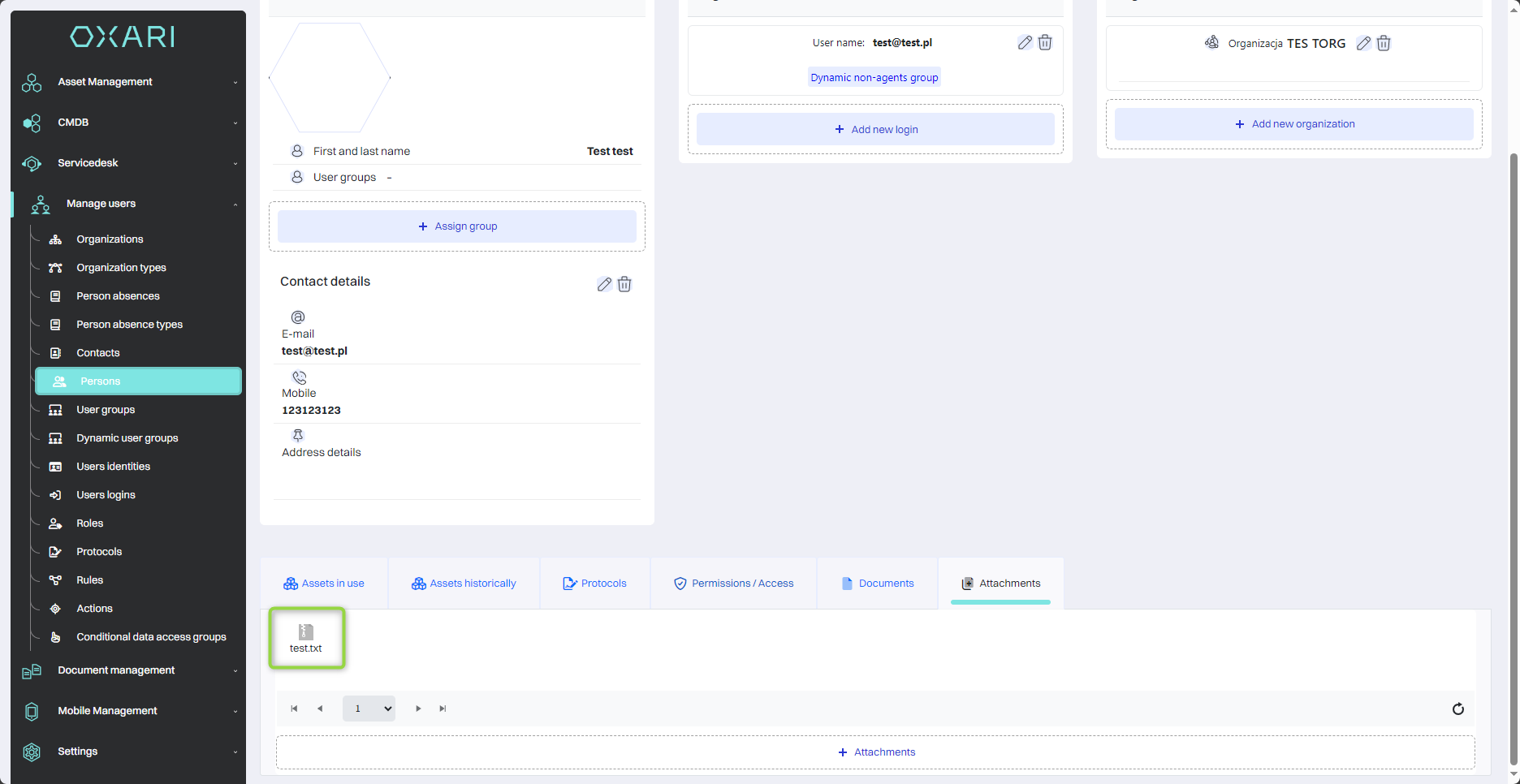Image resolution: width=1520 pixels, height=784 pixels.
Task: Click Add new login button
Action: coord(875,130)
